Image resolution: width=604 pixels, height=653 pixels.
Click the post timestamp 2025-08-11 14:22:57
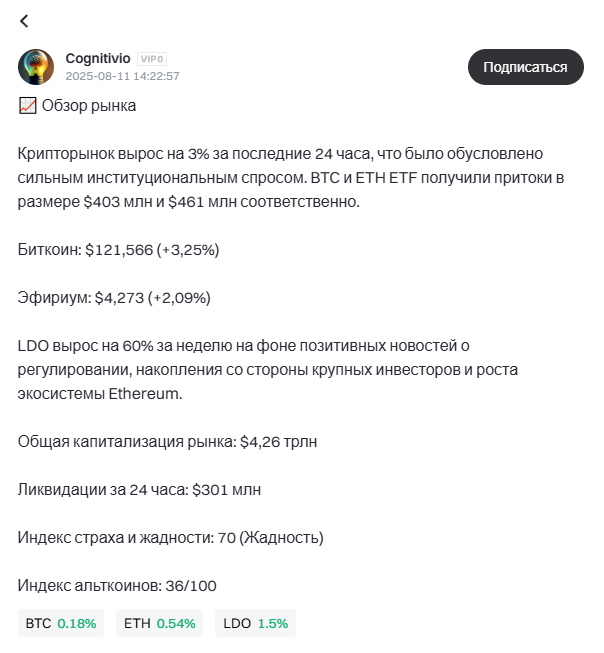(122, 76)
